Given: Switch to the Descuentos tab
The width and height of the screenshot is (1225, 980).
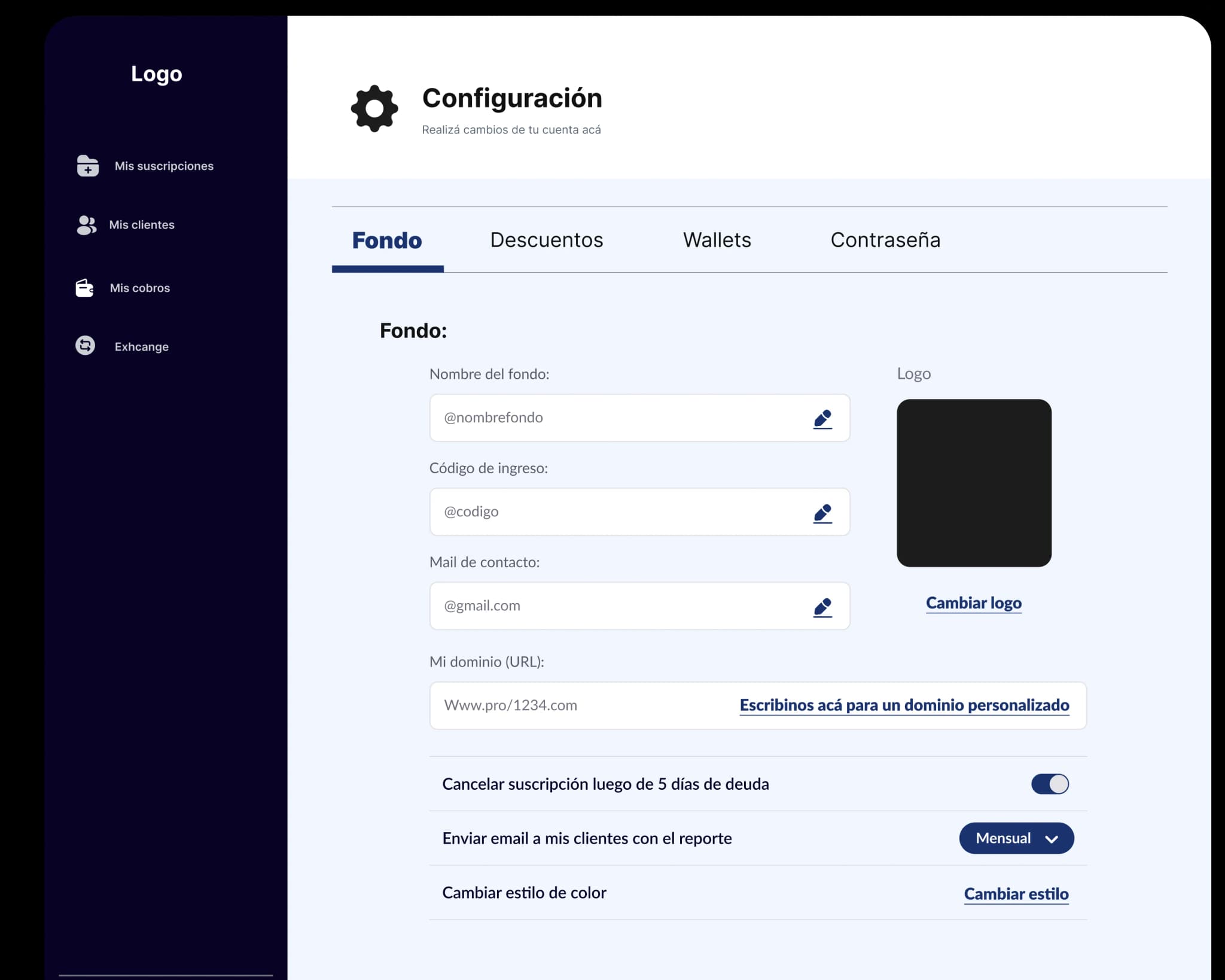Looking at the screenshot, I should (546, 240).
